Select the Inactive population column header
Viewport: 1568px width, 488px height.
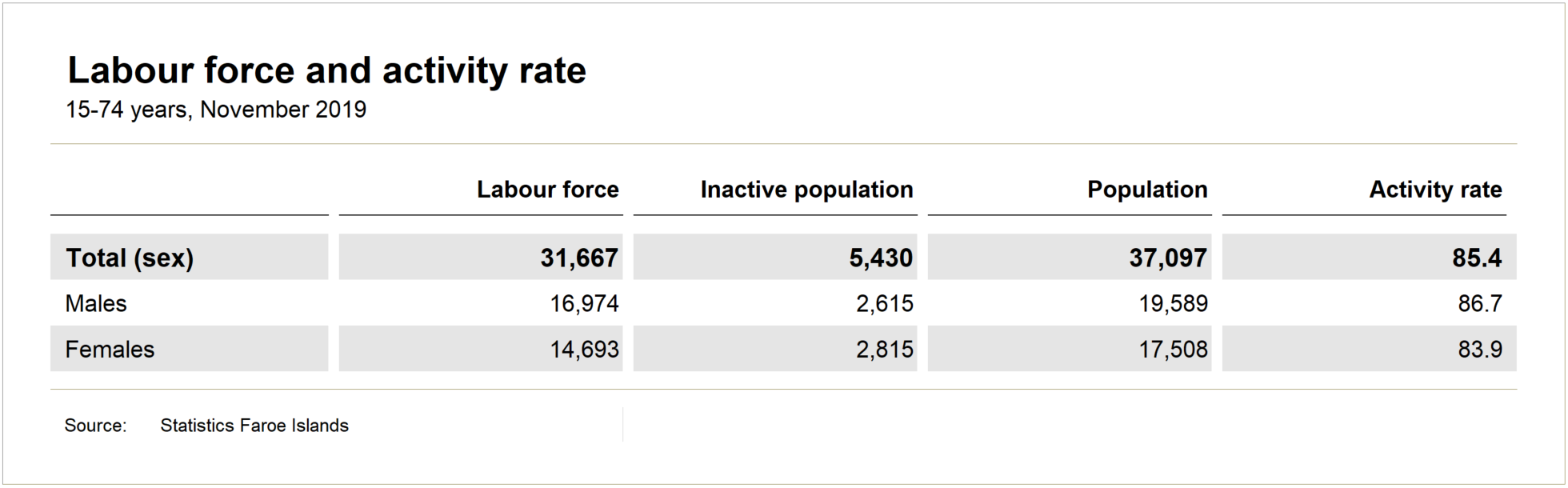click(806, 190)
